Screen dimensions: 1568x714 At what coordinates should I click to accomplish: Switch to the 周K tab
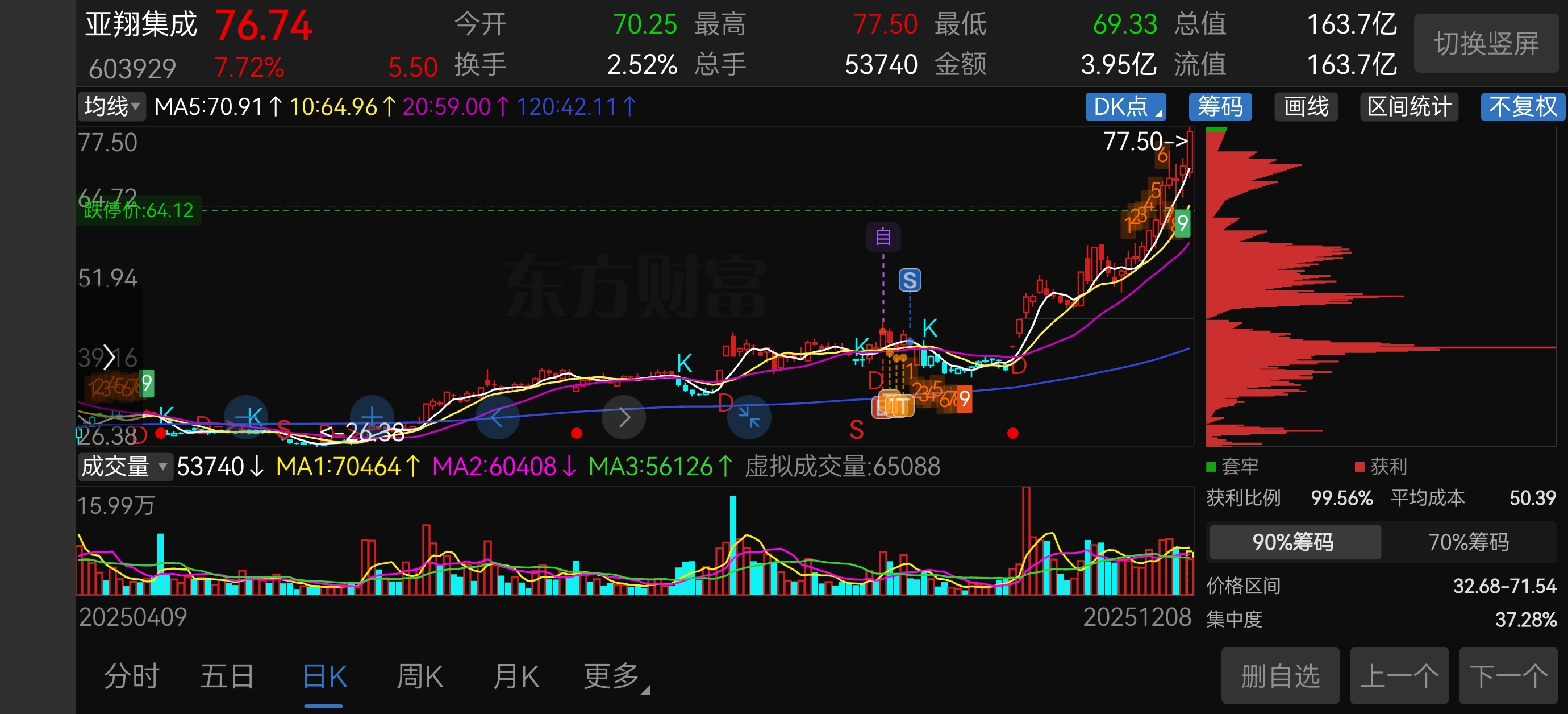[x=419, y=676]
